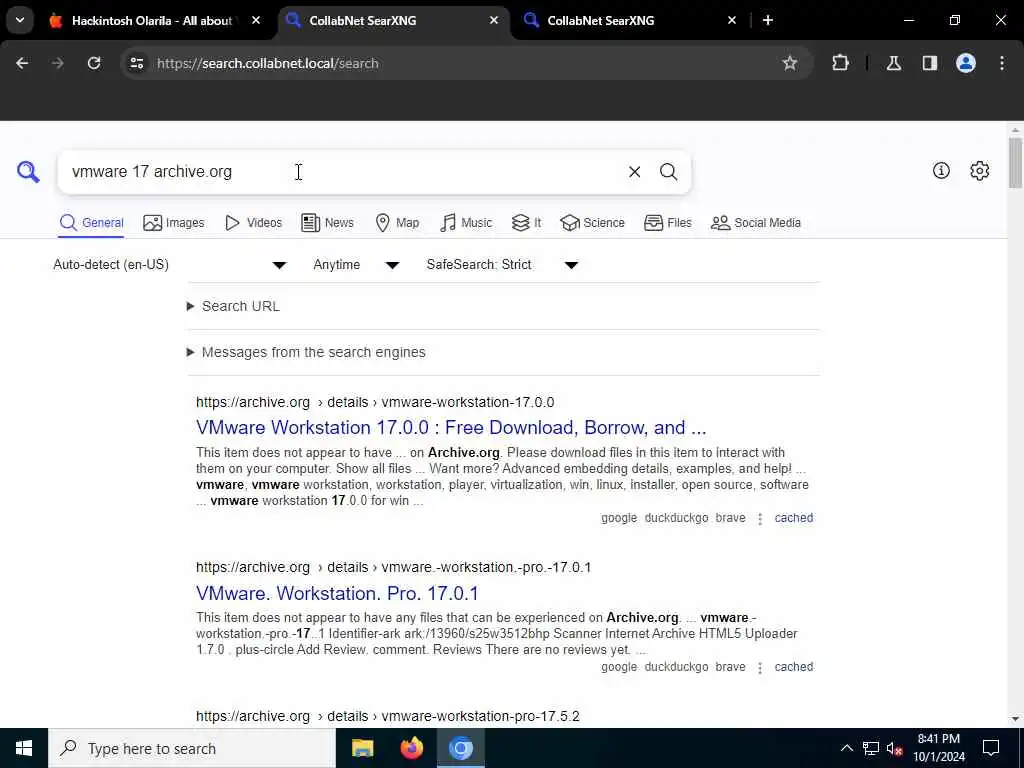Switch to the Videos category
The width and height of the screenshot is (1024, 768).
coord(253,223)
